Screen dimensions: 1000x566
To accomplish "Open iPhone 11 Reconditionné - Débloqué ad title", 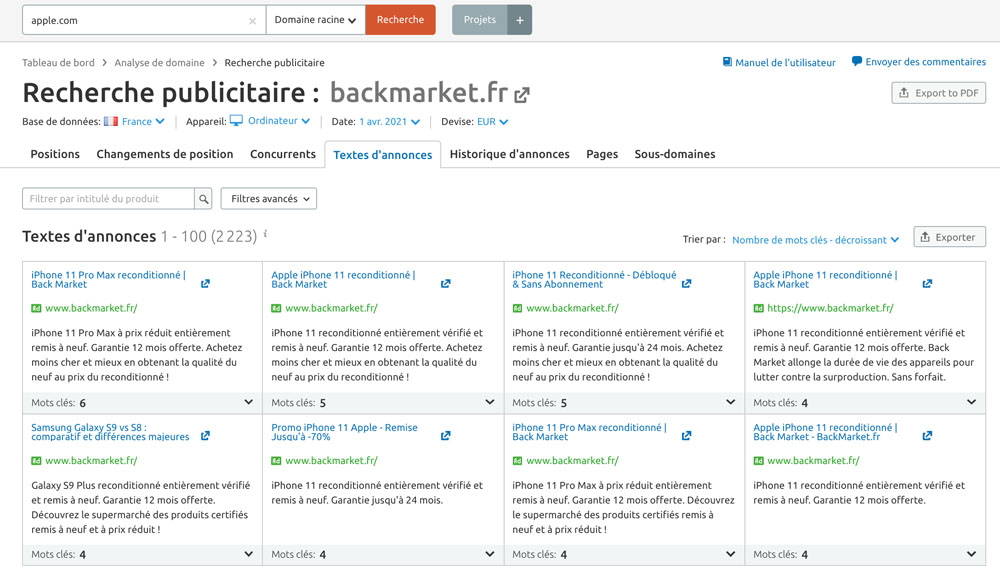I will pos(594,279).
